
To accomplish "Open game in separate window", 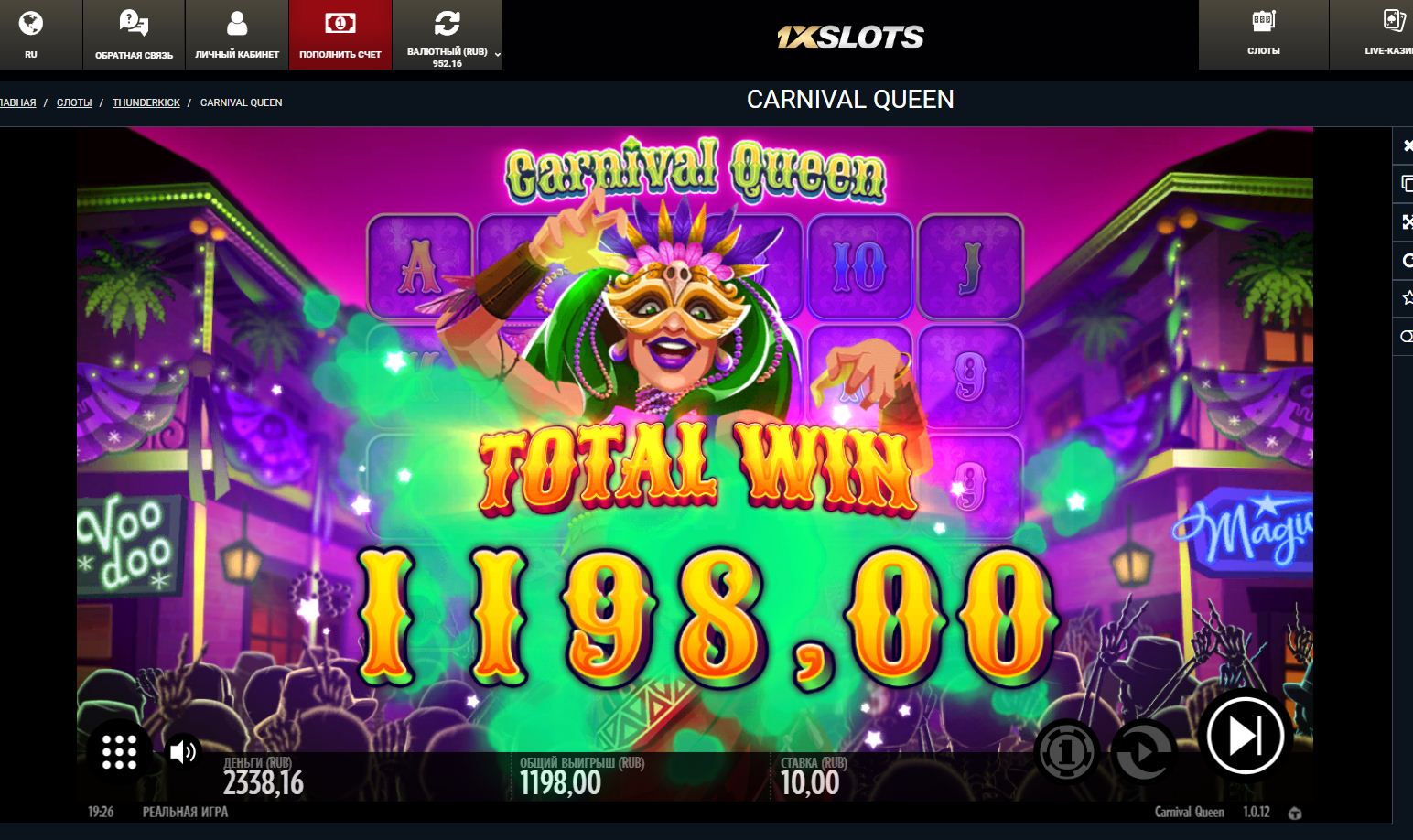I will click(x=1406, y=183).
